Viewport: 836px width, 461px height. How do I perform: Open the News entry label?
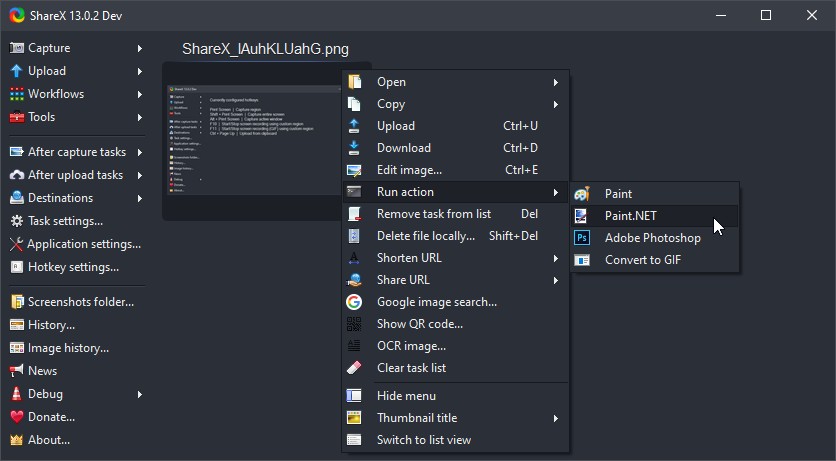pyautogui.click(x=42, y=371)
